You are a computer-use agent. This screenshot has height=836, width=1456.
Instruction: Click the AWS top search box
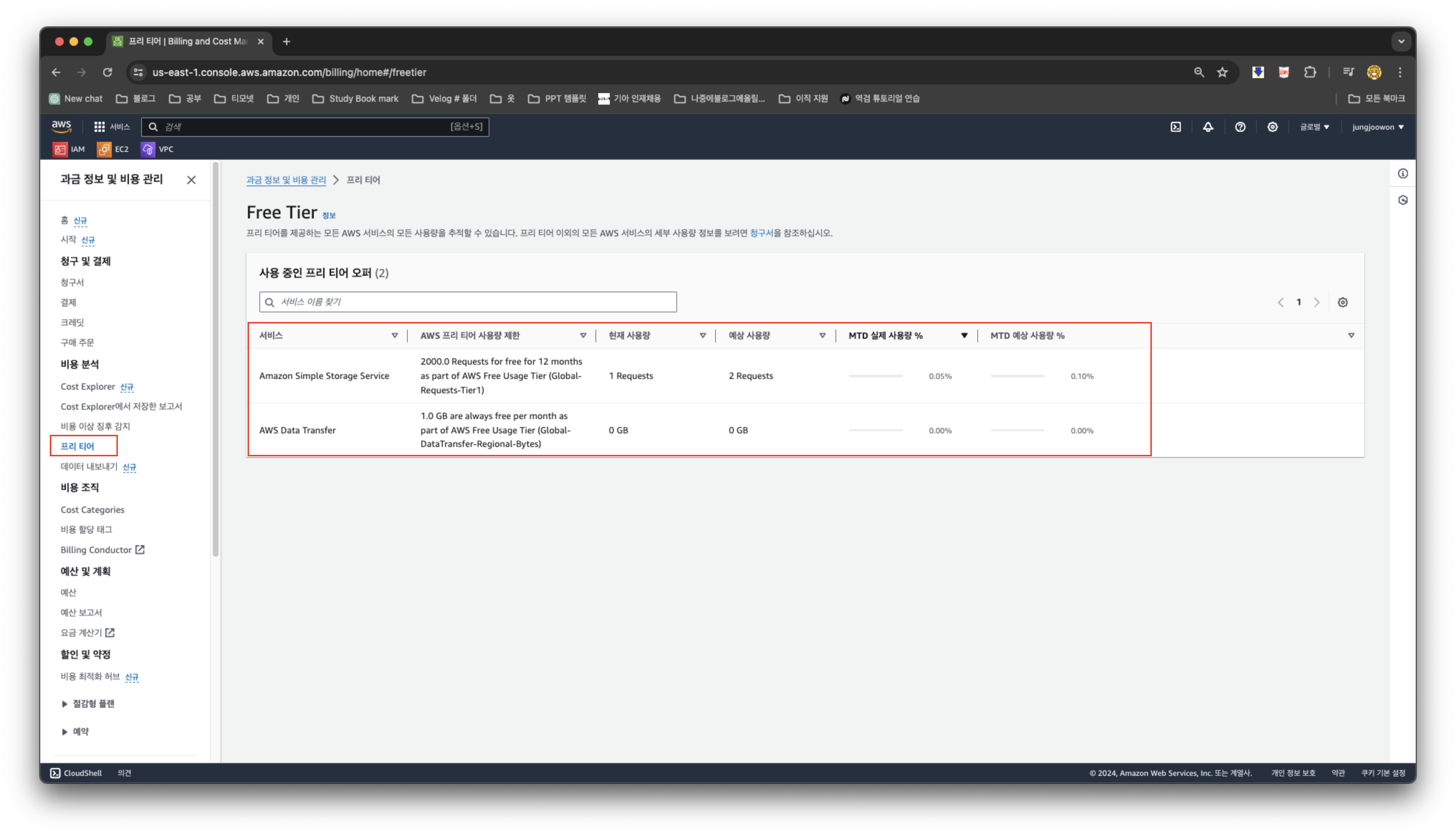click(315, 127)
